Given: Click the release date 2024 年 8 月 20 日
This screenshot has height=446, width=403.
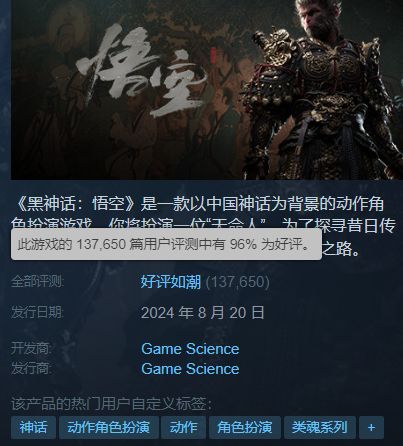Looking at the screenshot, I should click(x=202, y=313).
